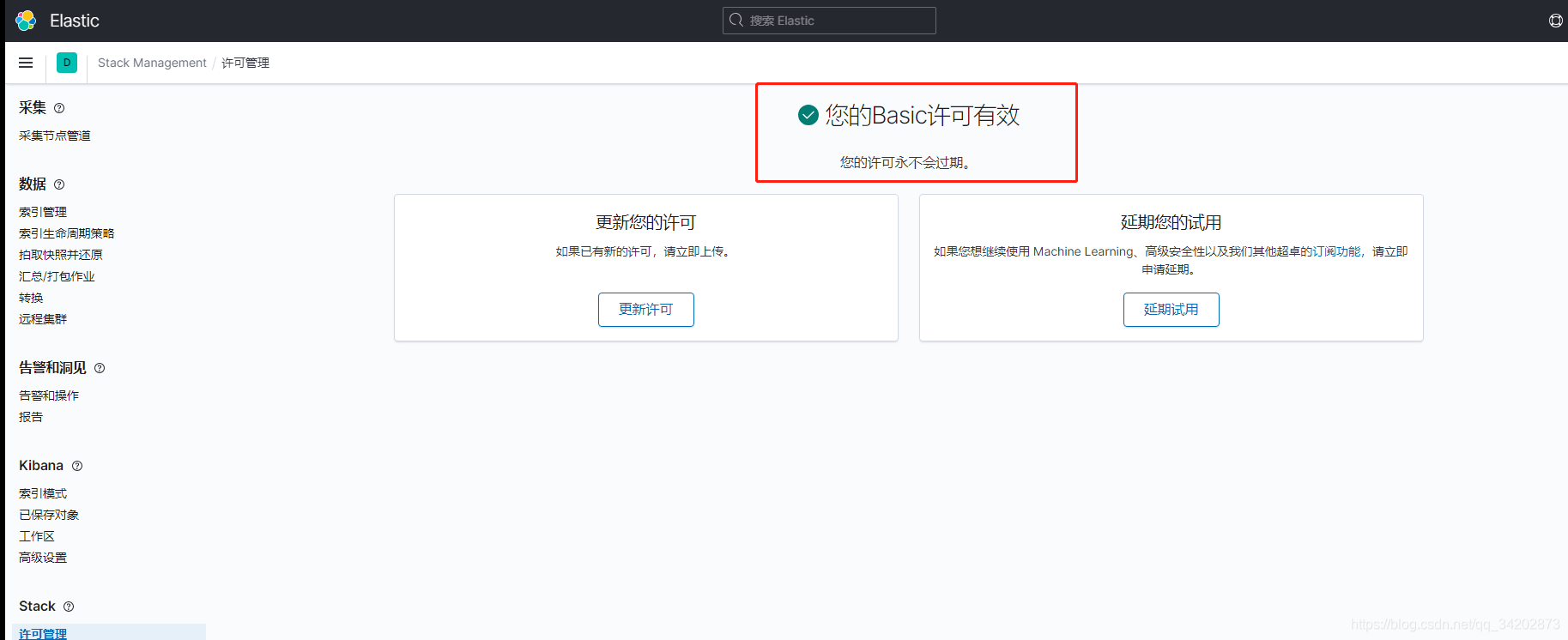The image size is (1568, 640).
Task: Open the help menu icon in header
Action: [1555, 21]
